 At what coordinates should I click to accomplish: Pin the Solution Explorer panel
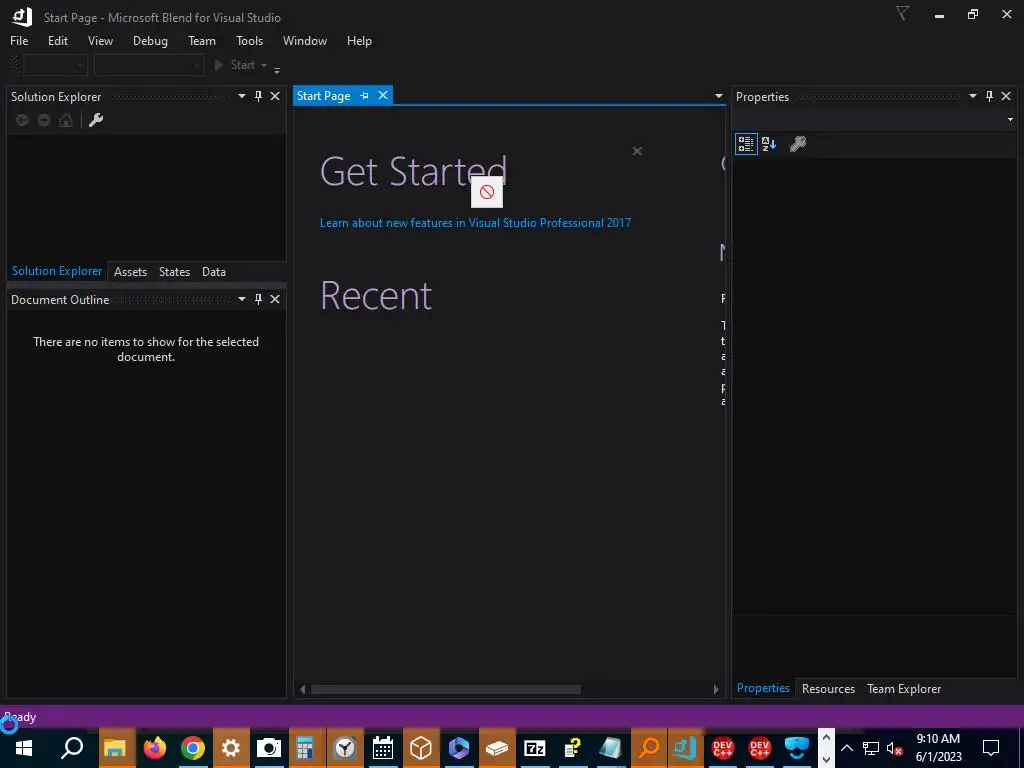[x=259, y=97]
